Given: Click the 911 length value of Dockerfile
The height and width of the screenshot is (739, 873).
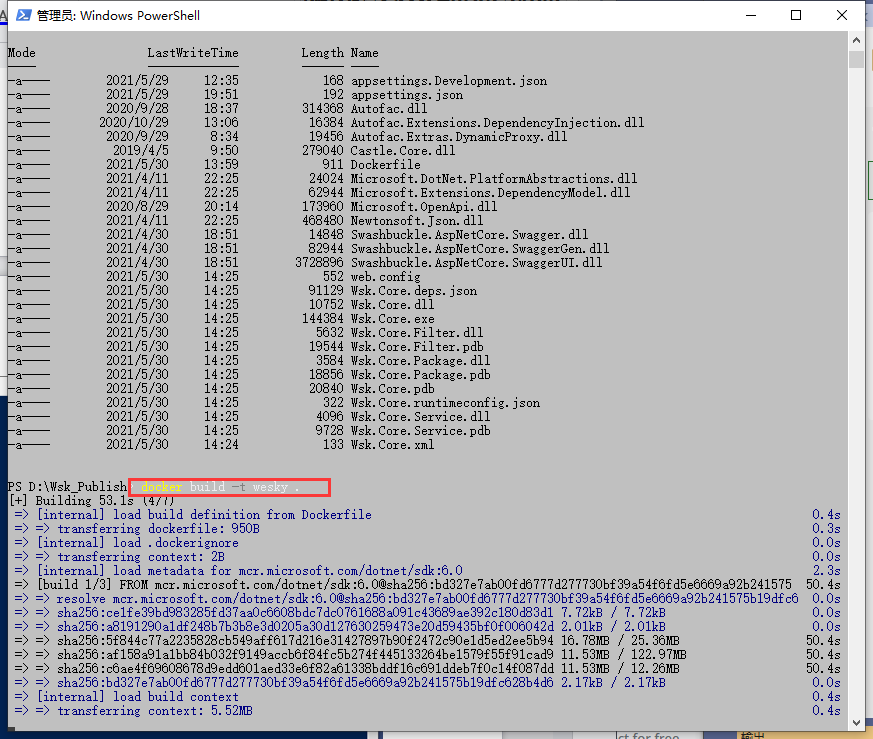Looking at the screenshot, I should click(332, 165).
